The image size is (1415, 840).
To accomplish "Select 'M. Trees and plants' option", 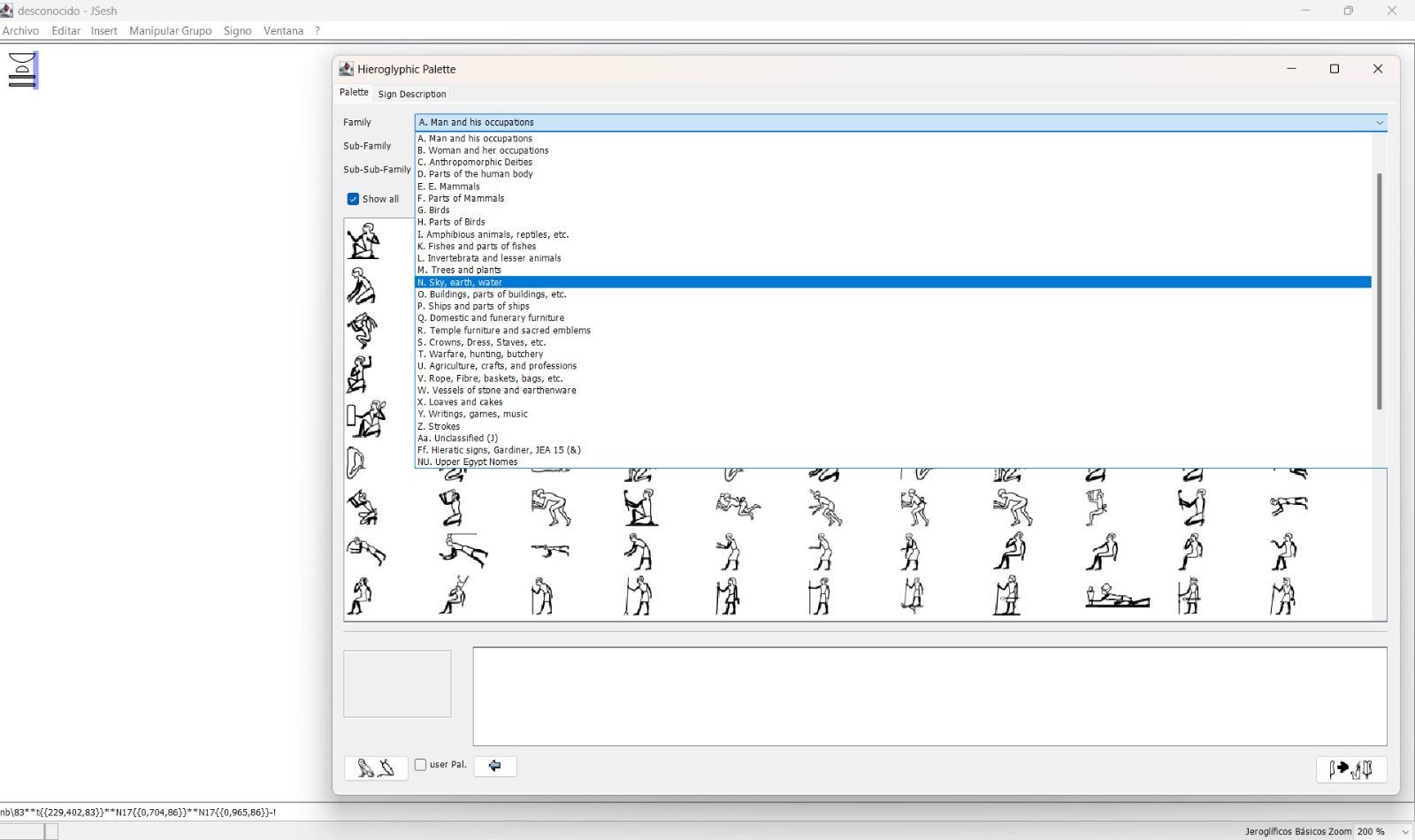I will (893, 271).
